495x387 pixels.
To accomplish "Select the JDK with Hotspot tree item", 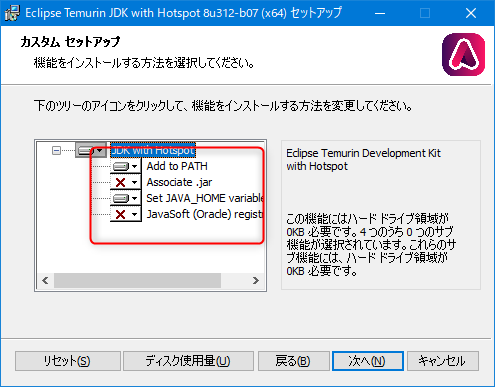I will coord(153,150).
